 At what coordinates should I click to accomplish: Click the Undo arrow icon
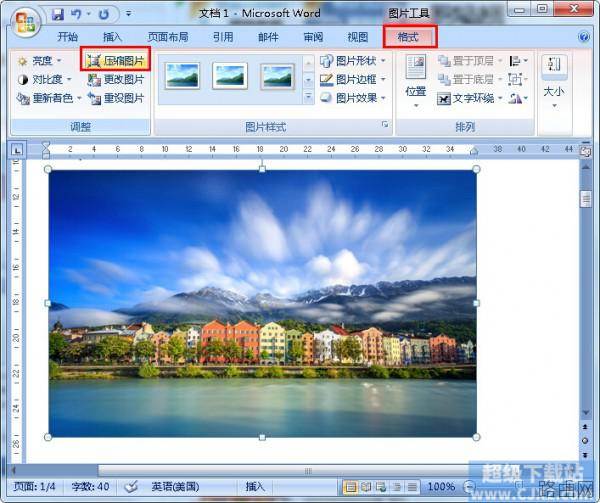tap(76, 15)
